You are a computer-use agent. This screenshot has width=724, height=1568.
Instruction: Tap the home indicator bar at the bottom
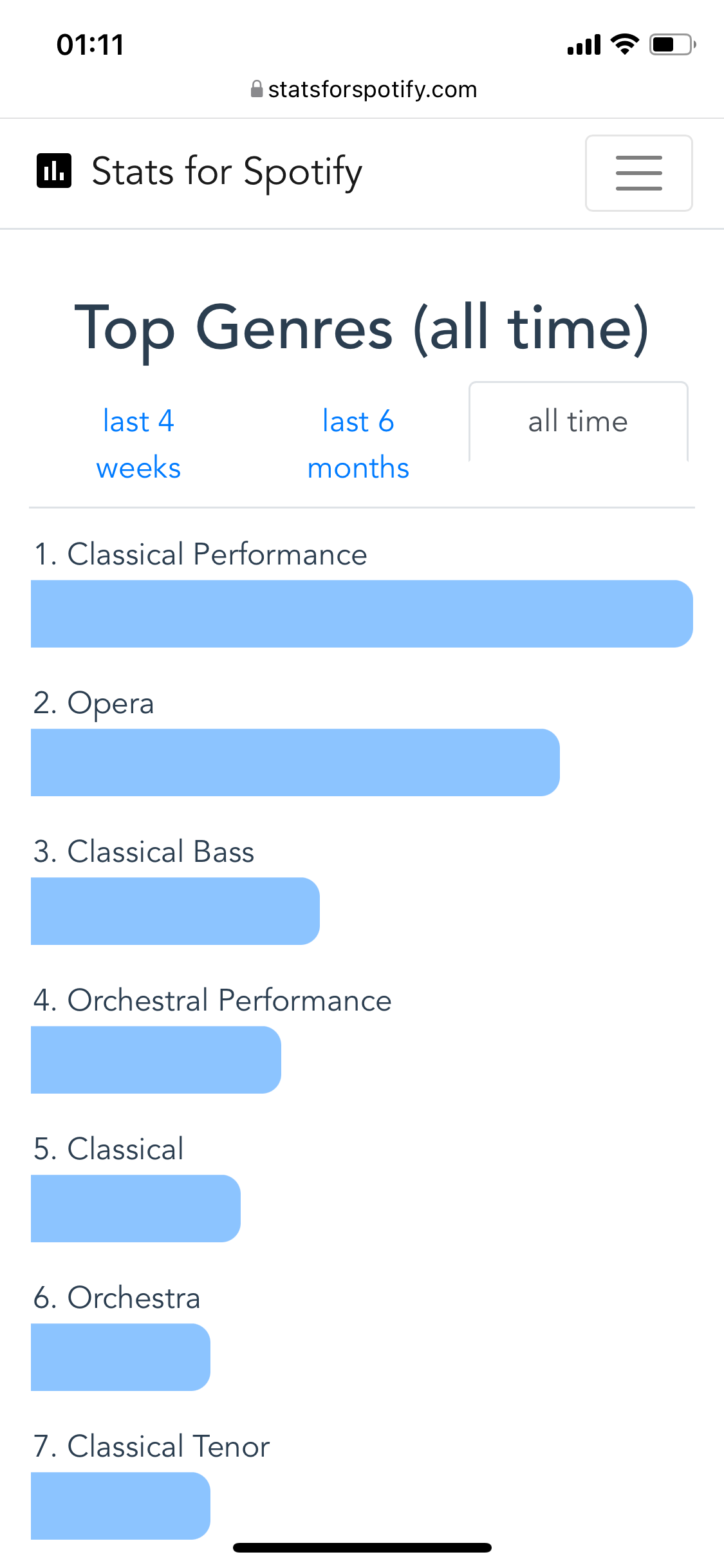[x=362, y=1547]
